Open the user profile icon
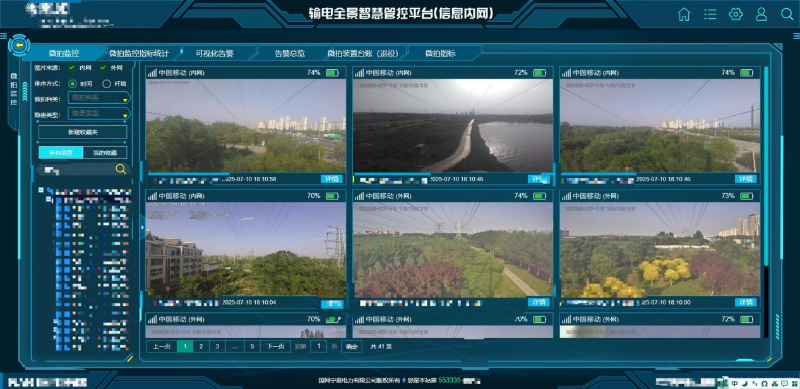800x389 pixels. pyautogui.click(x=761, y=14)
